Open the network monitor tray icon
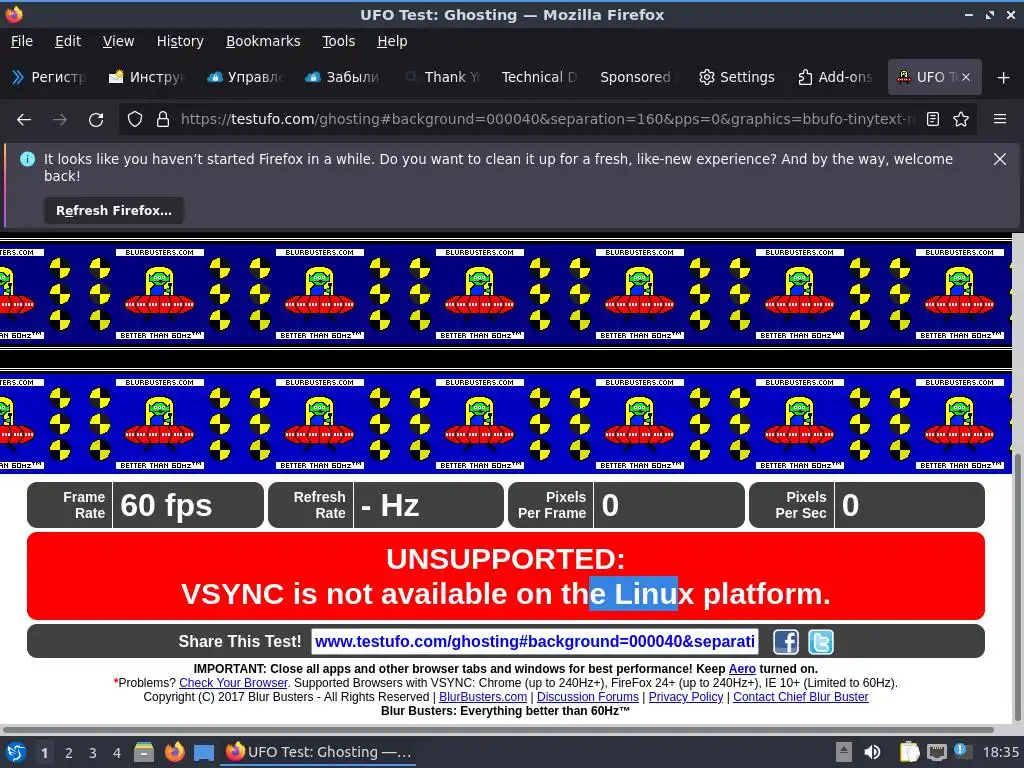The width and height of the screenshot is (1024, 768). pos(936,752)
